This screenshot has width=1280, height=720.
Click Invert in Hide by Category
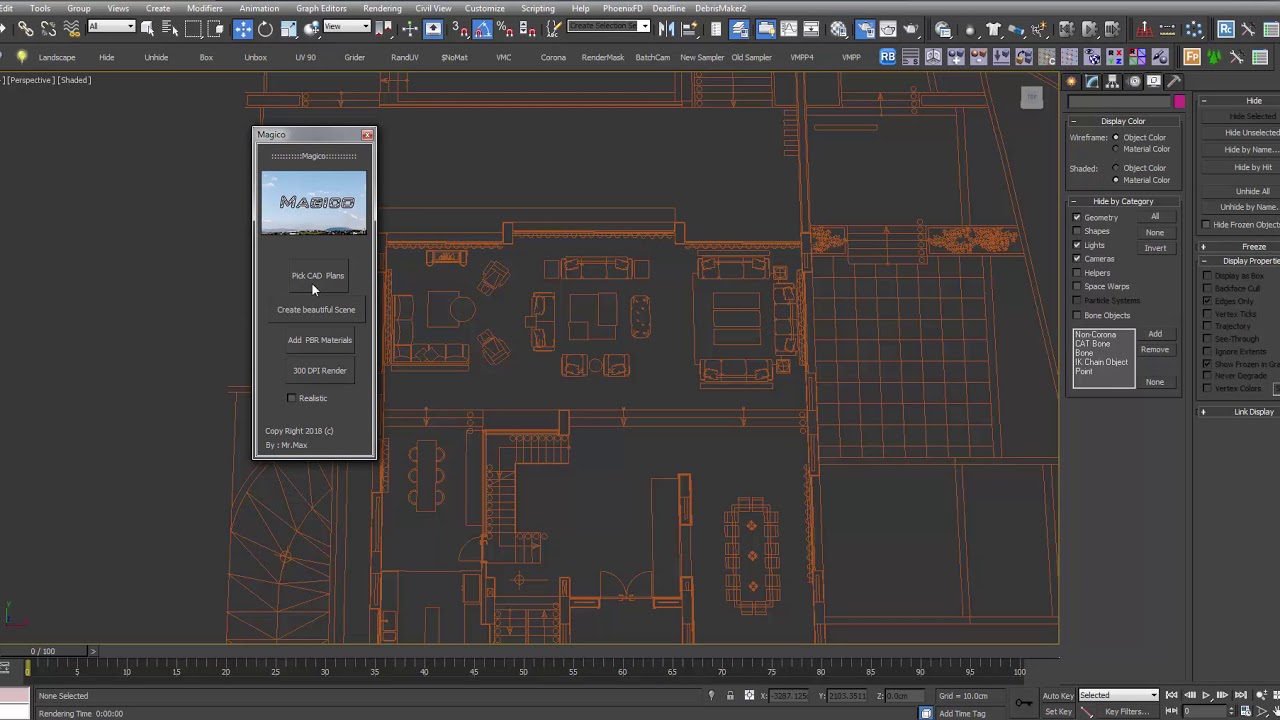1155,248
